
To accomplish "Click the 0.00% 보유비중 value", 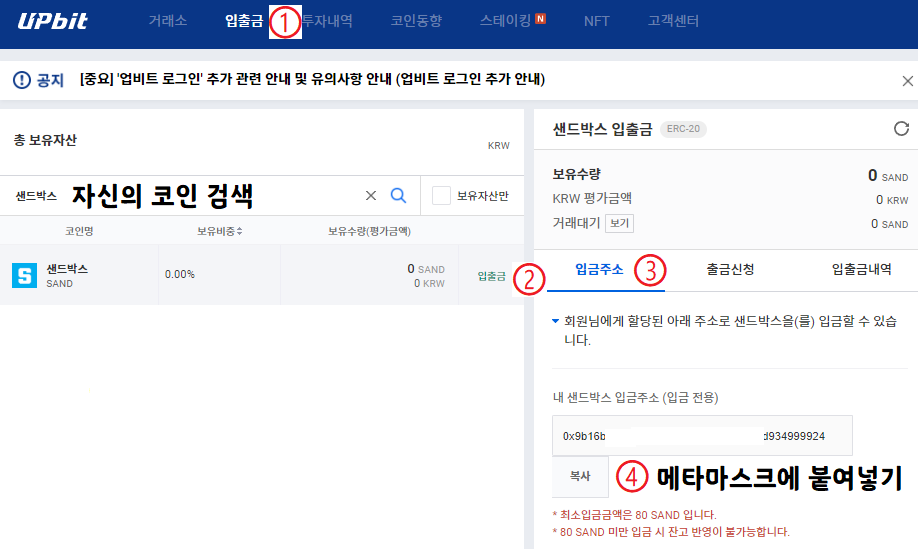I will click(x=180, y=274).
